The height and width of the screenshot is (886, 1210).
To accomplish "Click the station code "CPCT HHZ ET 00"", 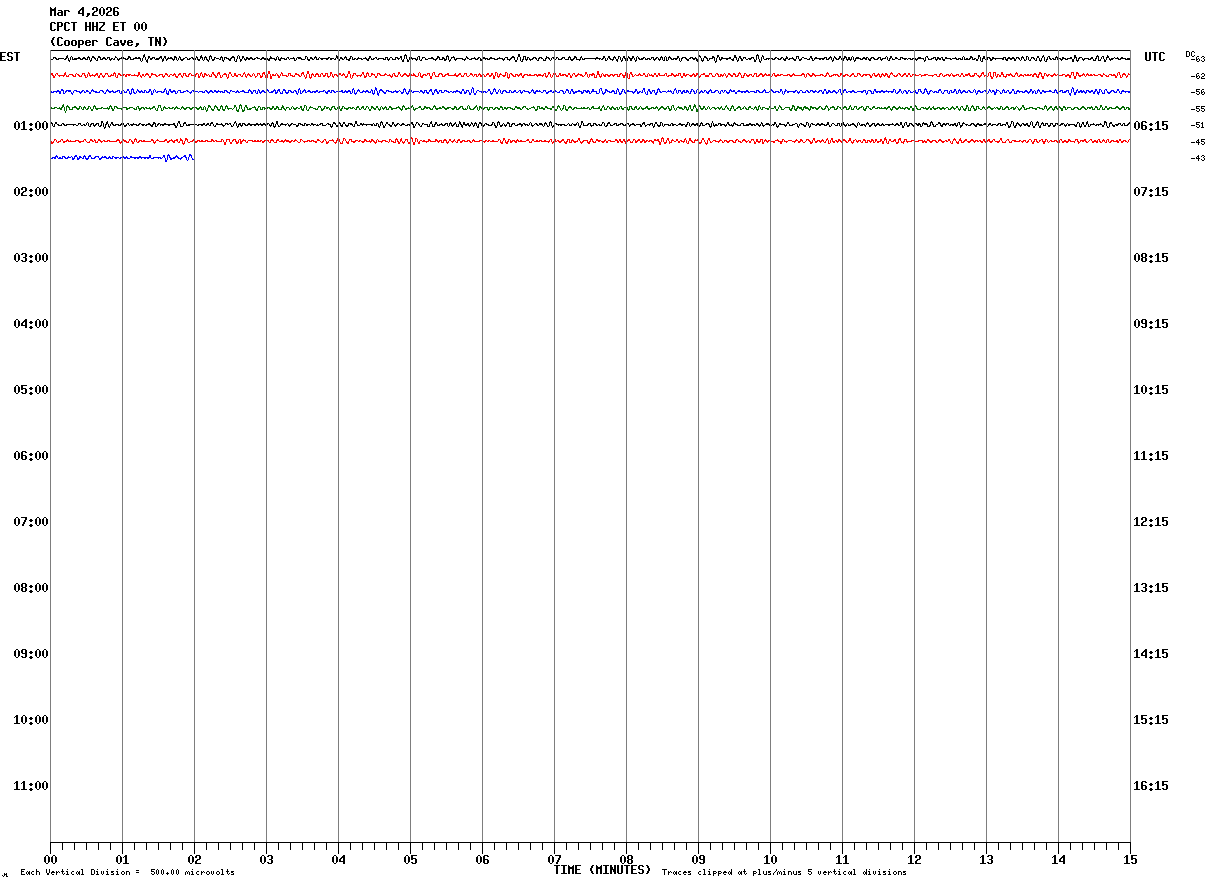I will (98, 27).
